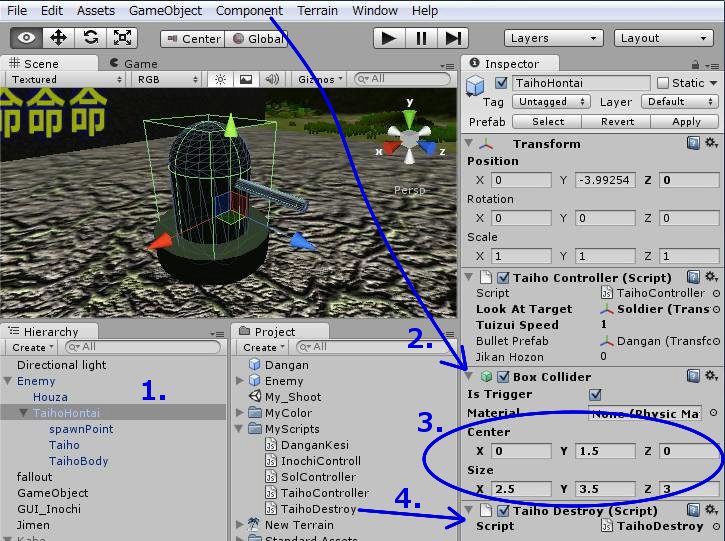Open Hierarchy Create menu
725x541 pixels.
[x=33, y=347]
